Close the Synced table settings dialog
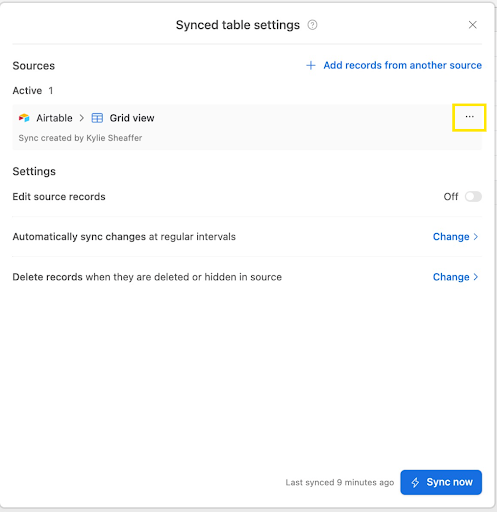The height and width of the screenshot is (512, 497). 472,25
